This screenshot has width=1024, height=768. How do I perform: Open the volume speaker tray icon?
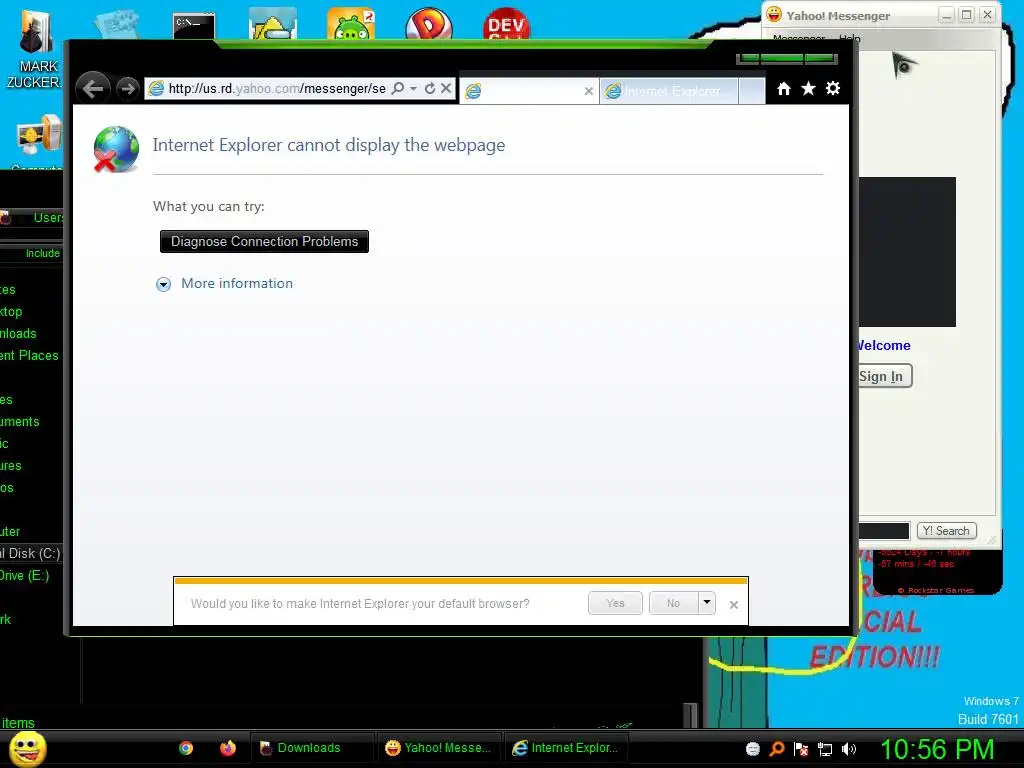click(x=849, y=749)
